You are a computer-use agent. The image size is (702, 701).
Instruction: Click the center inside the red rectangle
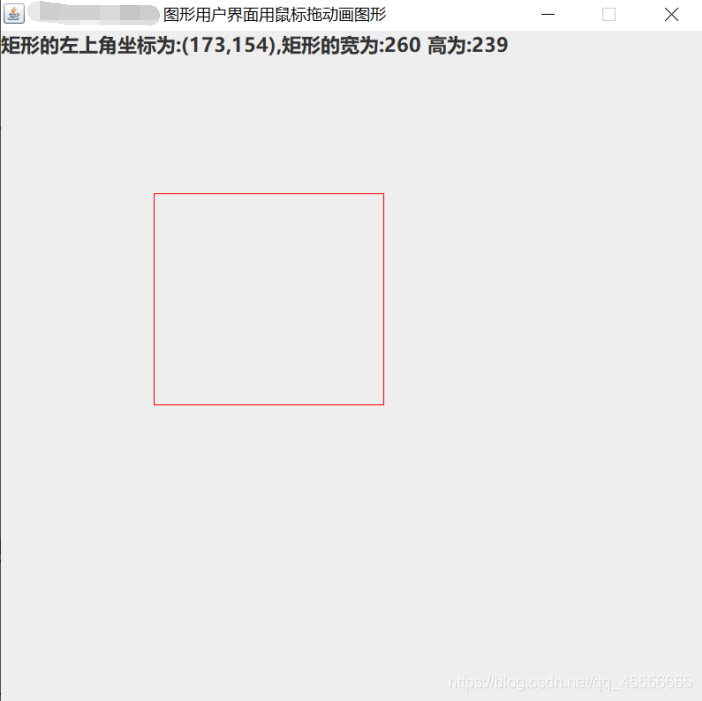(x=269, y=299)
